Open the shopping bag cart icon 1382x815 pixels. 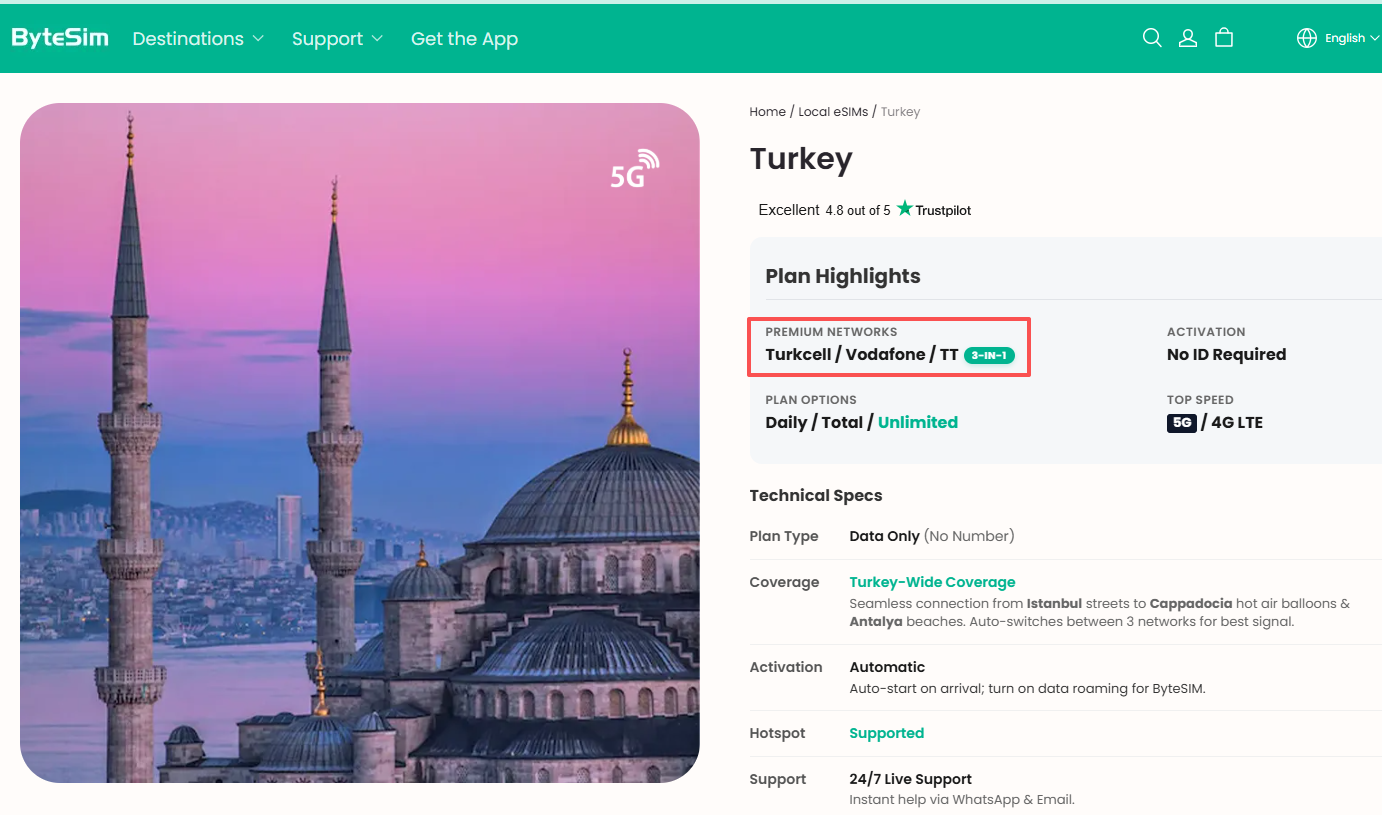(1224, 38)
